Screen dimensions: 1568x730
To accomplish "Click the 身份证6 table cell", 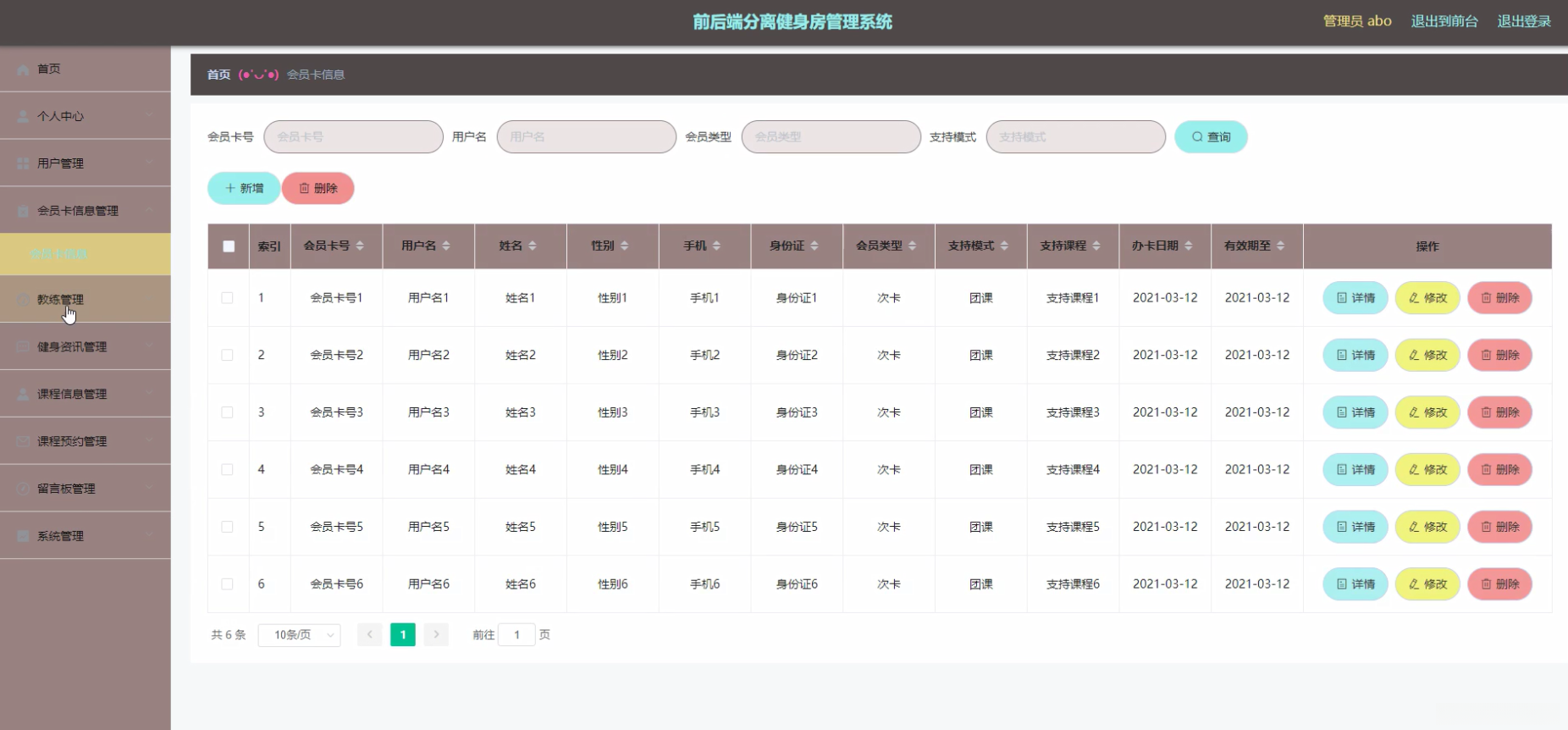I will click(x=797, y=584).
